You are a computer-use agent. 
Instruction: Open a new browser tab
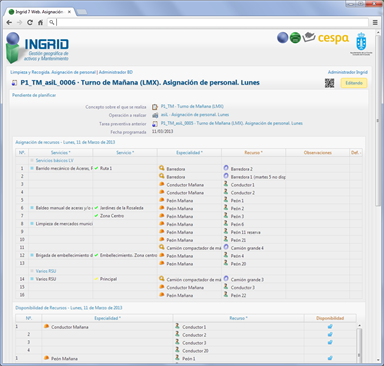(82, 12)
